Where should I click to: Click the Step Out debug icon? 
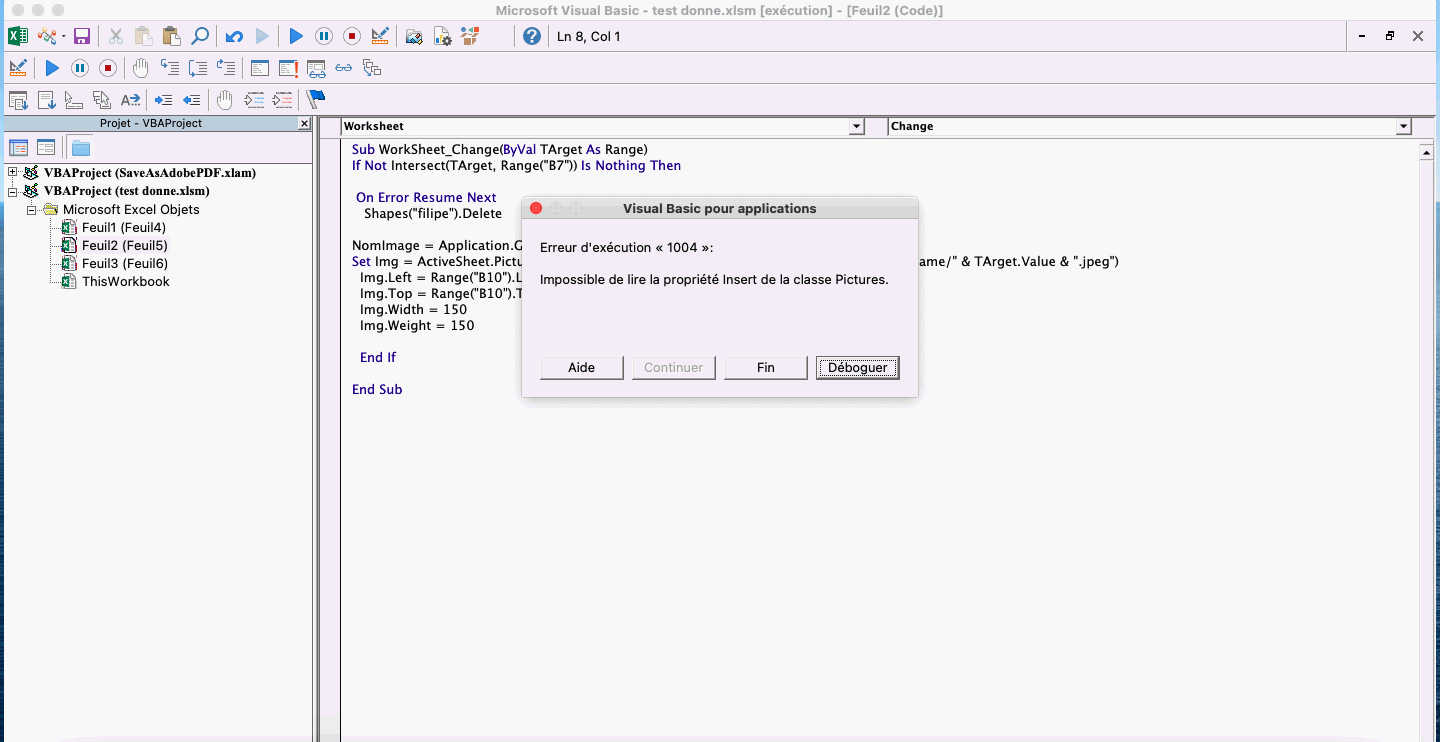[x=226, y=68]
